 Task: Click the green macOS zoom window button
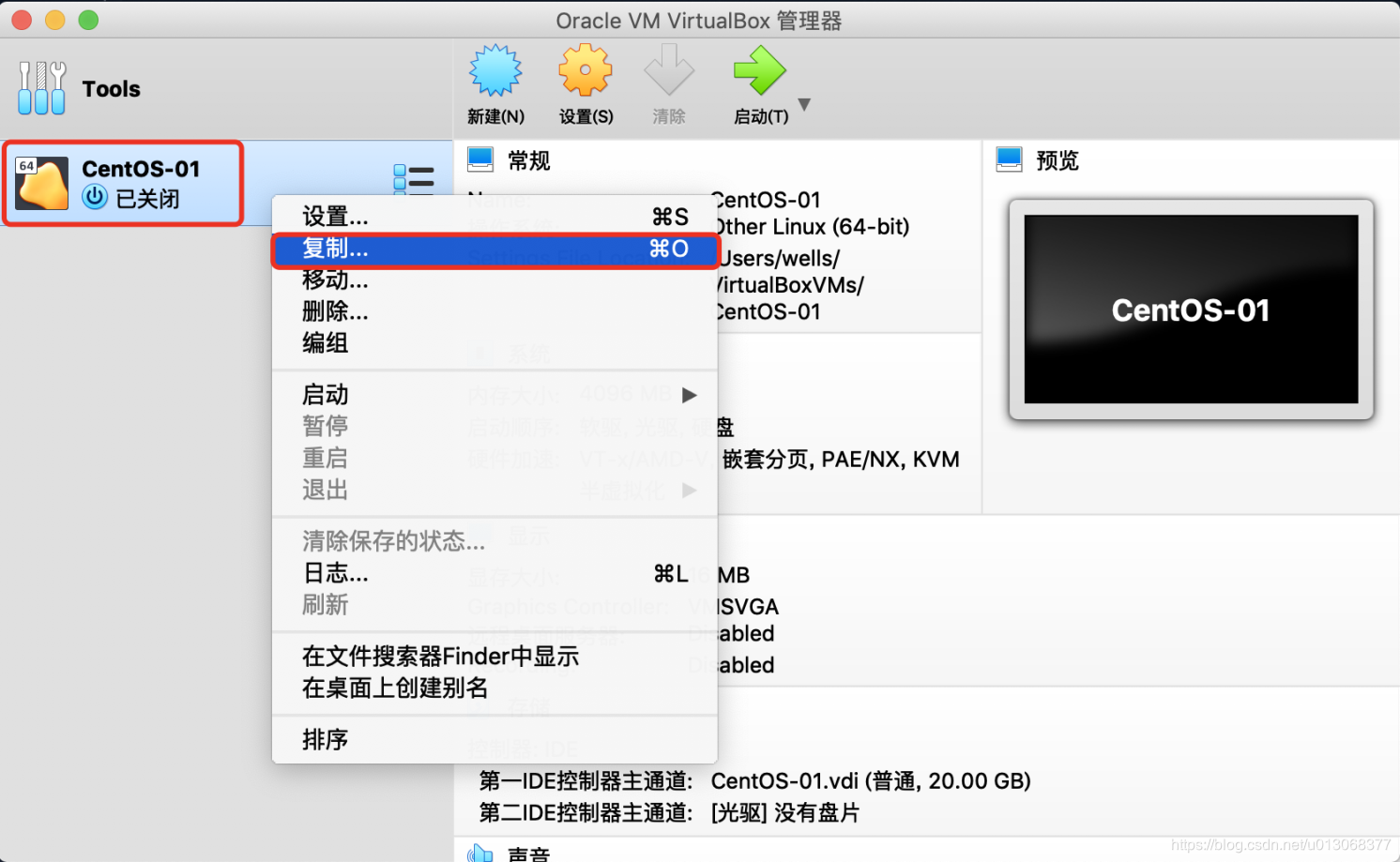(88, 20)
